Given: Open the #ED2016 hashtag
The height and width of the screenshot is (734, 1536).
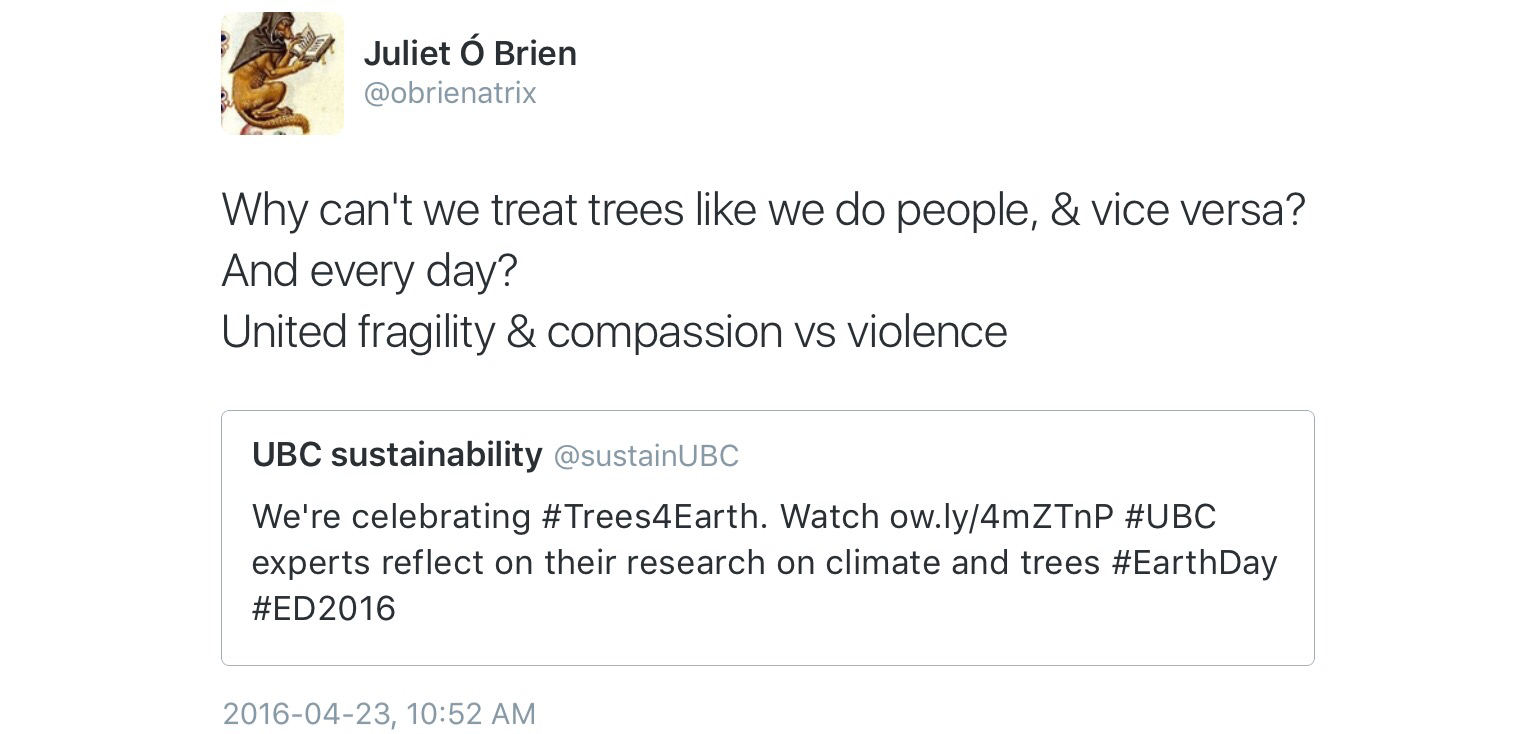Looking at the screenshot, I should pos(324,608).
